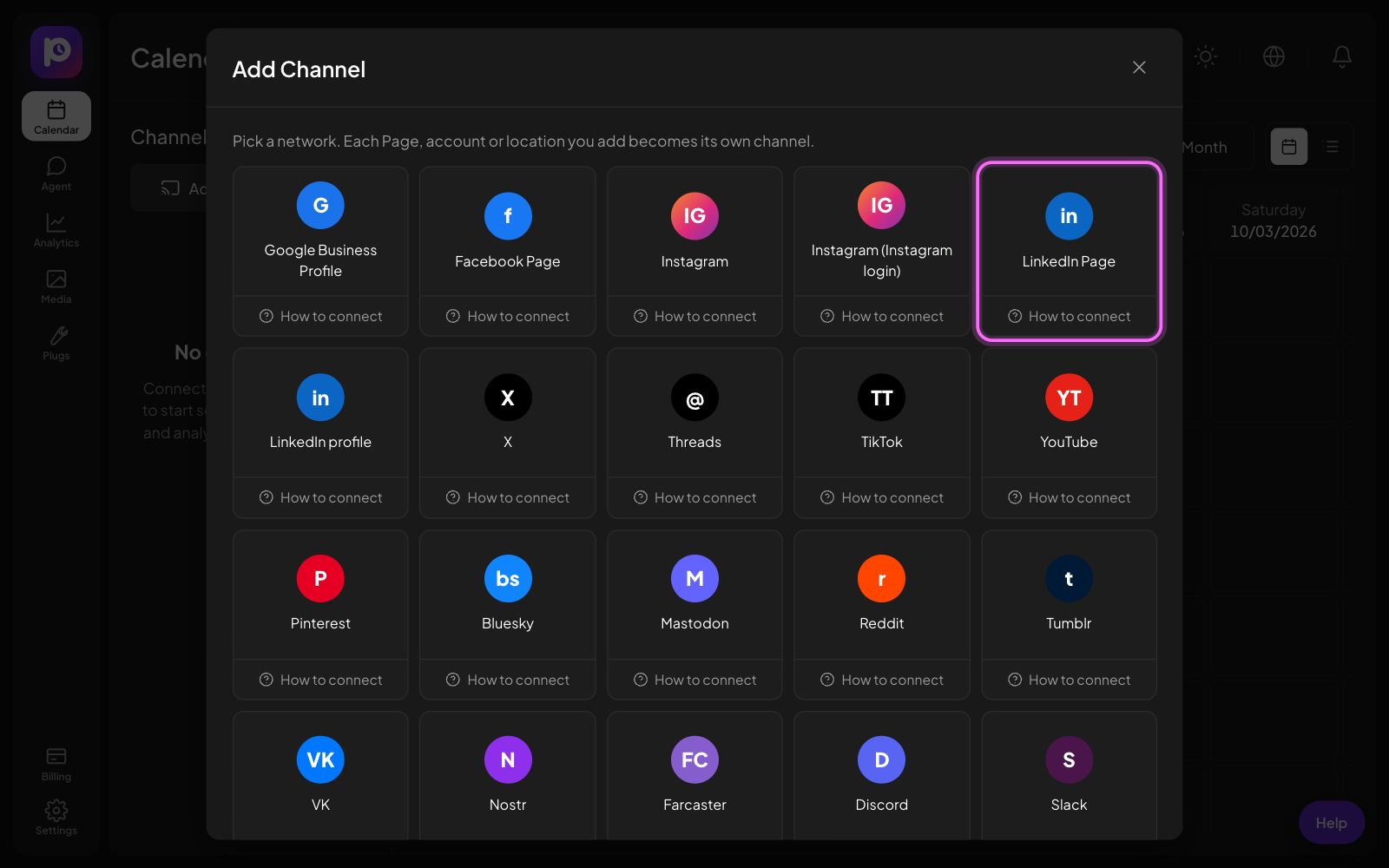Switch to calendar grid view
This screenshot has height=868, width=1389.
(1289, 147)
